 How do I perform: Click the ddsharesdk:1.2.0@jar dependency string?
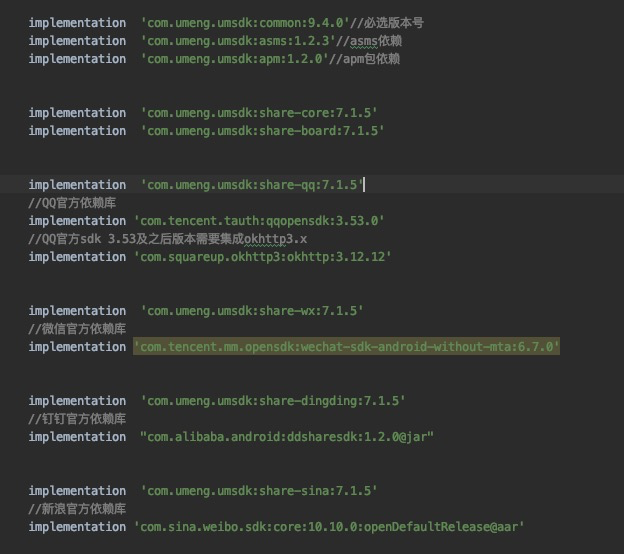[287, 437]
